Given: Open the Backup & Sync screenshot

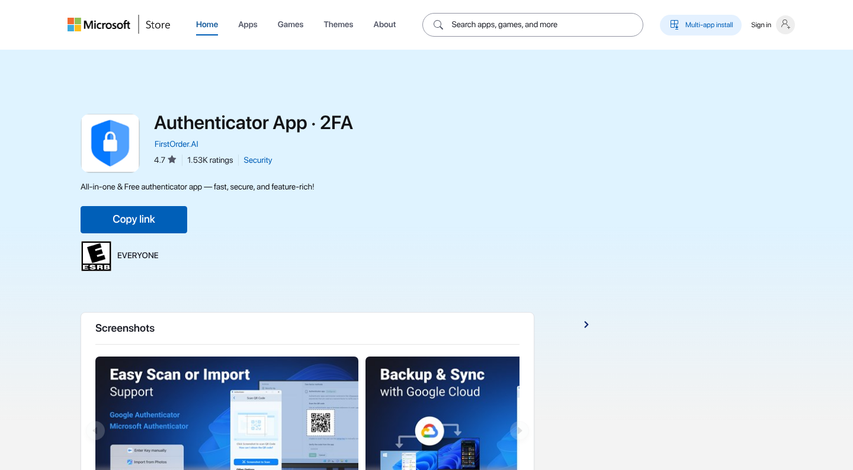Looking at the screenshot, I should pyautogui.click(x=442, y=413).
